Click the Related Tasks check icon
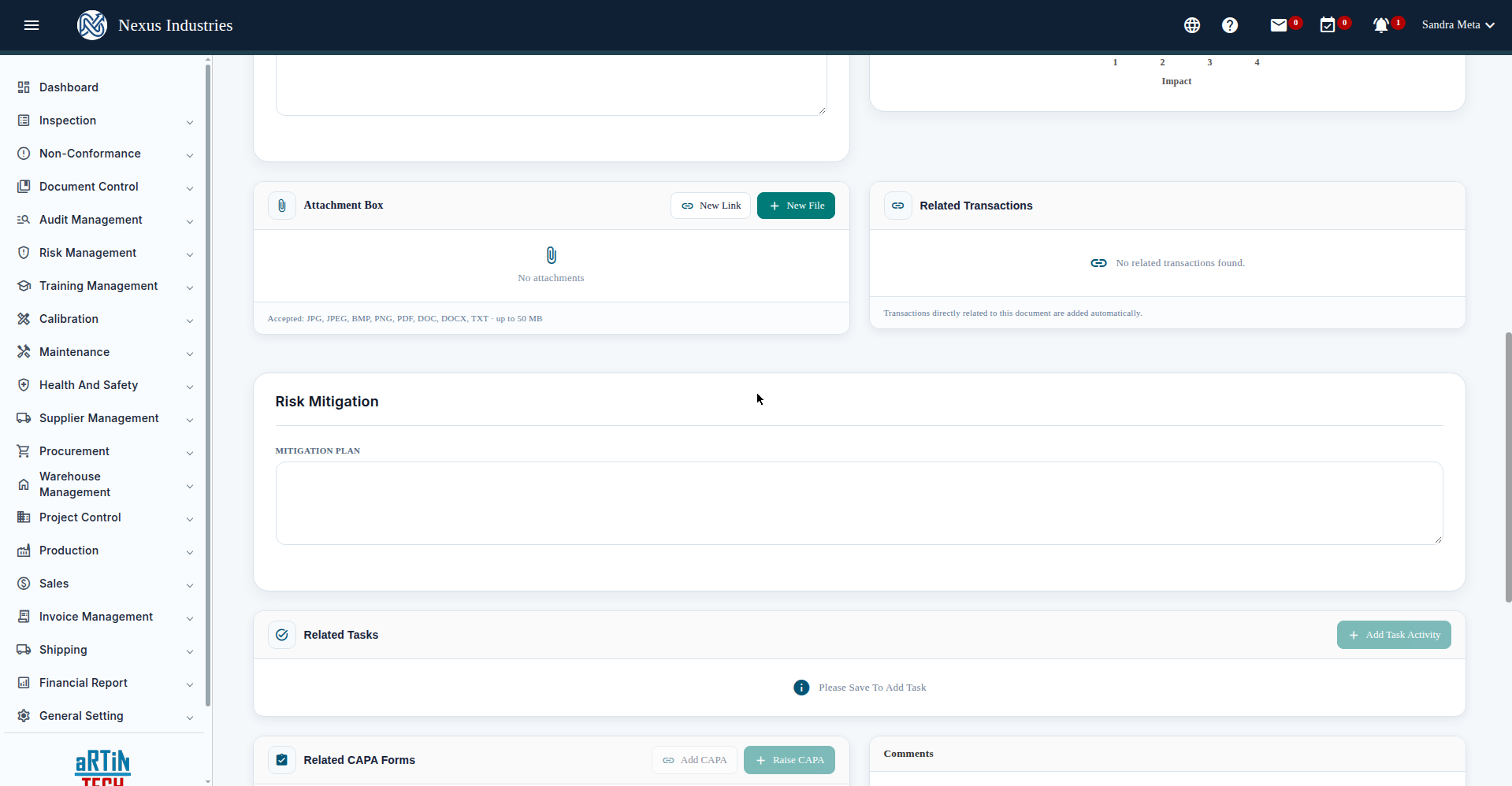The width and height of the screenshot is (1512, 786). (x=282, y=635)
